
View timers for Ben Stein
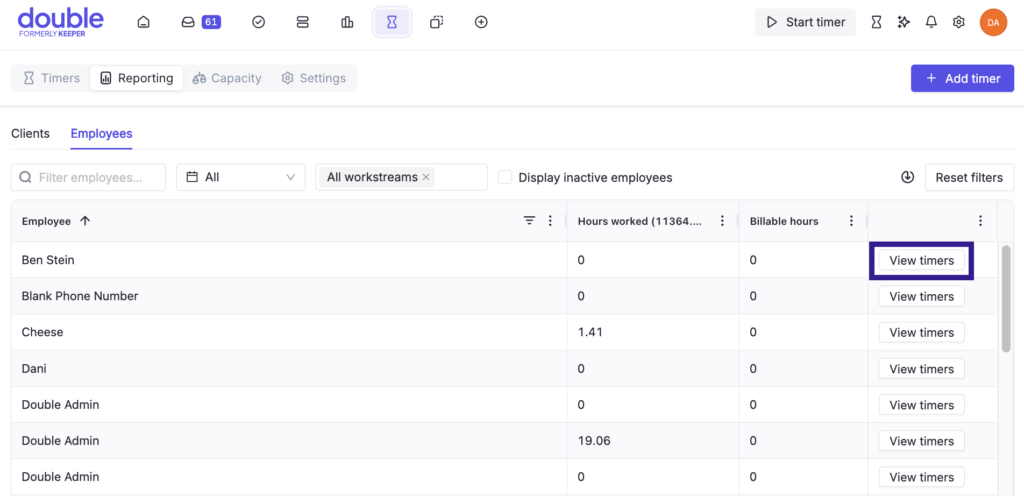tap(921, 260)
